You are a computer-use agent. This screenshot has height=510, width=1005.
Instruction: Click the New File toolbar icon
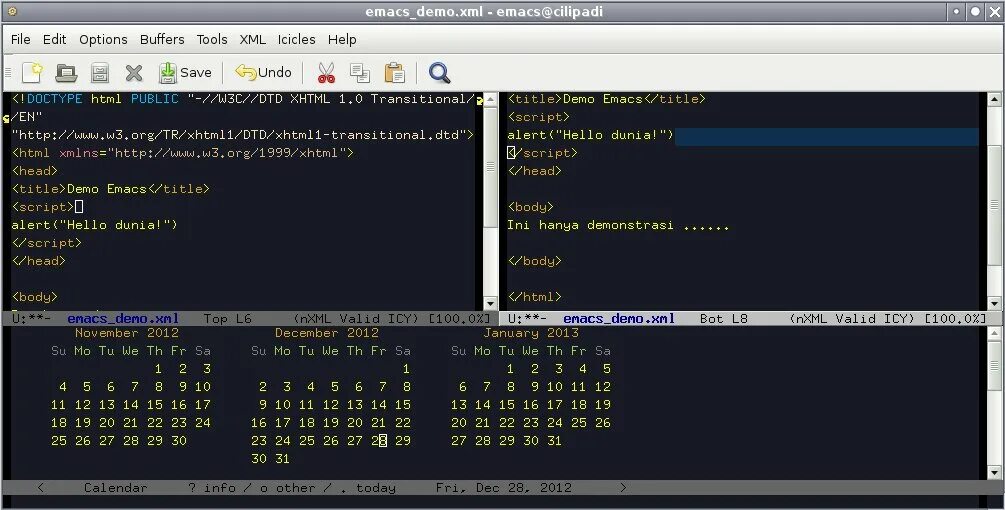click(32, 72)
